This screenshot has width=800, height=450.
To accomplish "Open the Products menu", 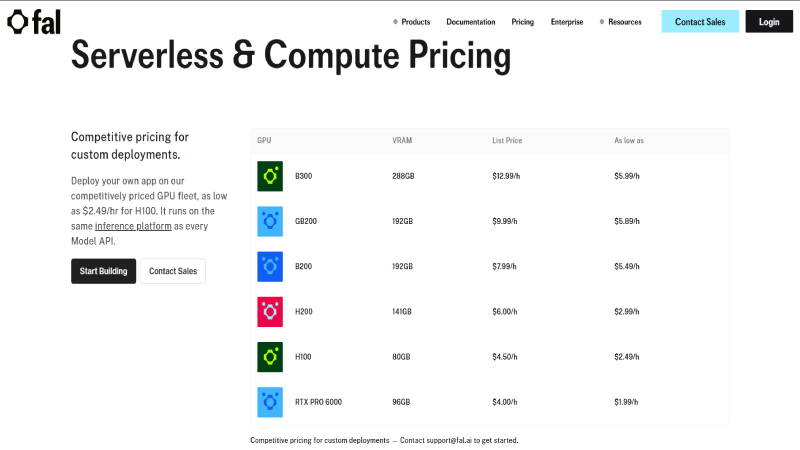I will coord(412,22).
